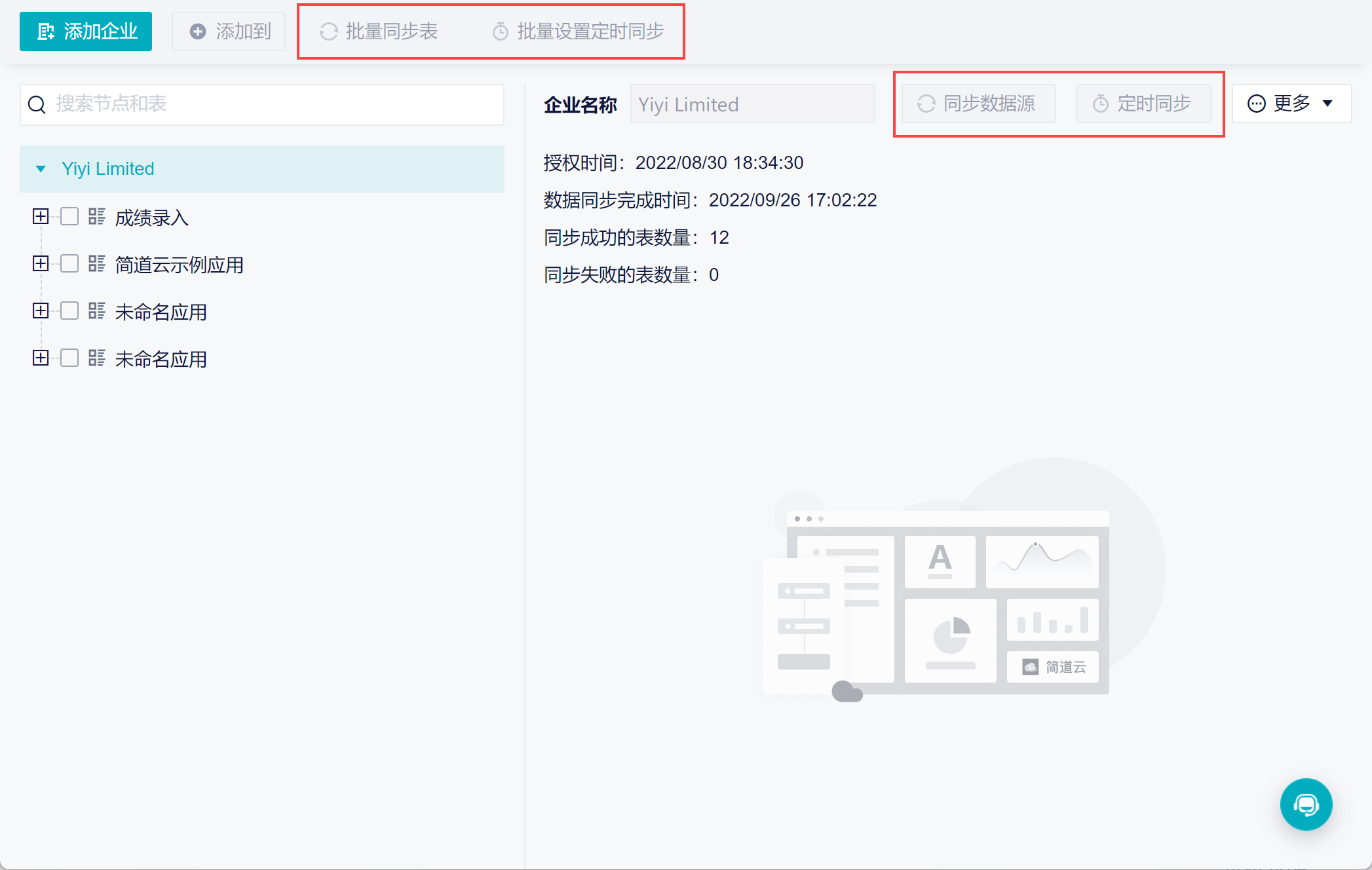Tick the 简道云示例应用 checkbox
This screenshot has width=1372, height=870.
point(69,264)
